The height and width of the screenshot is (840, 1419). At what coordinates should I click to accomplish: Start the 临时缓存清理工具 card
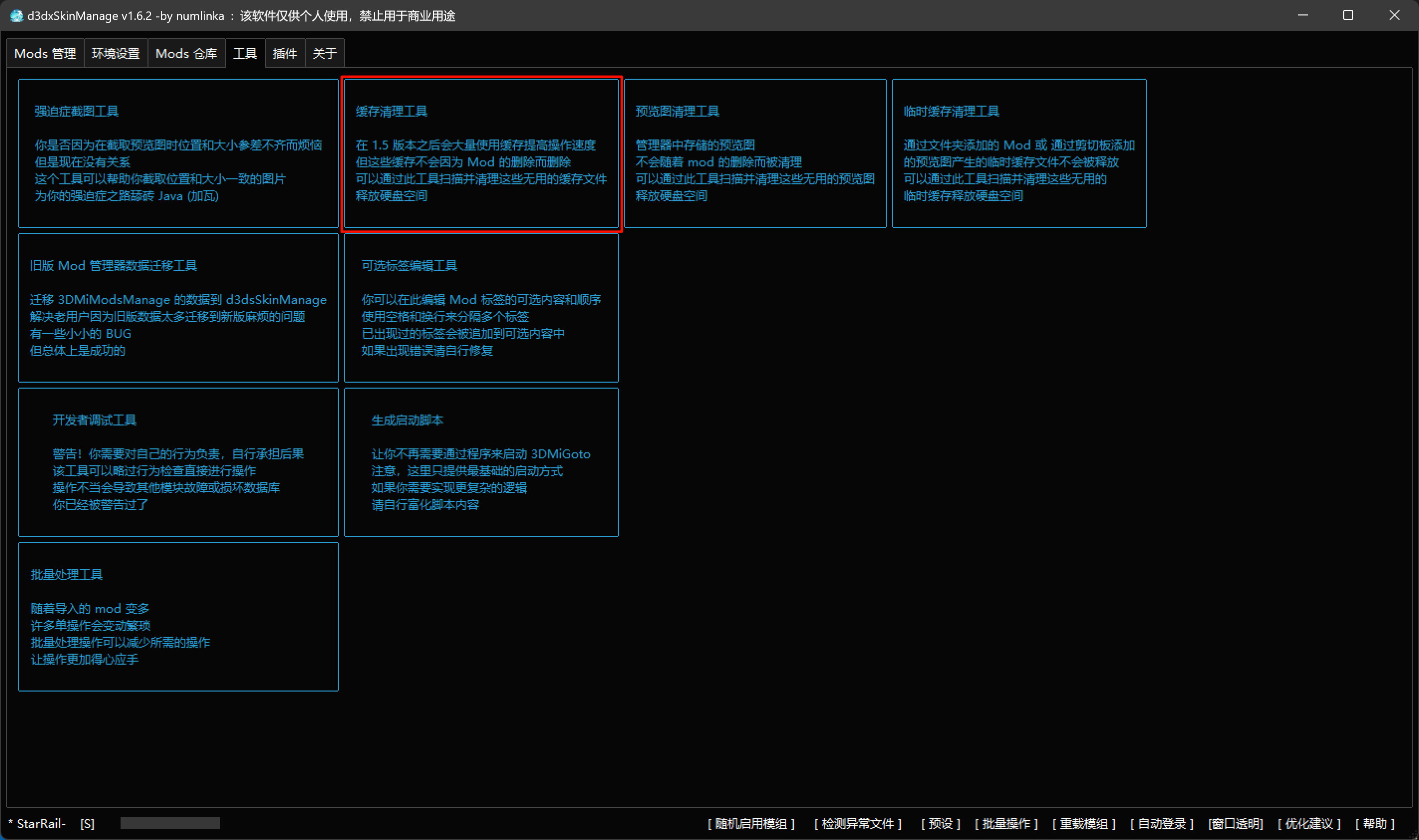[1019, 153]
